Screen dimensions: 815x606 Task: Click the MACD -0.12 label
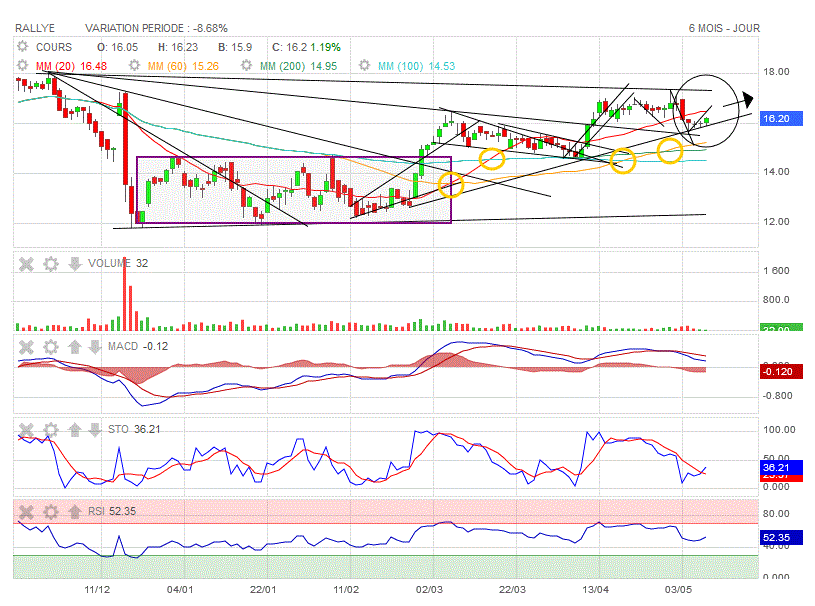[138, 346]
